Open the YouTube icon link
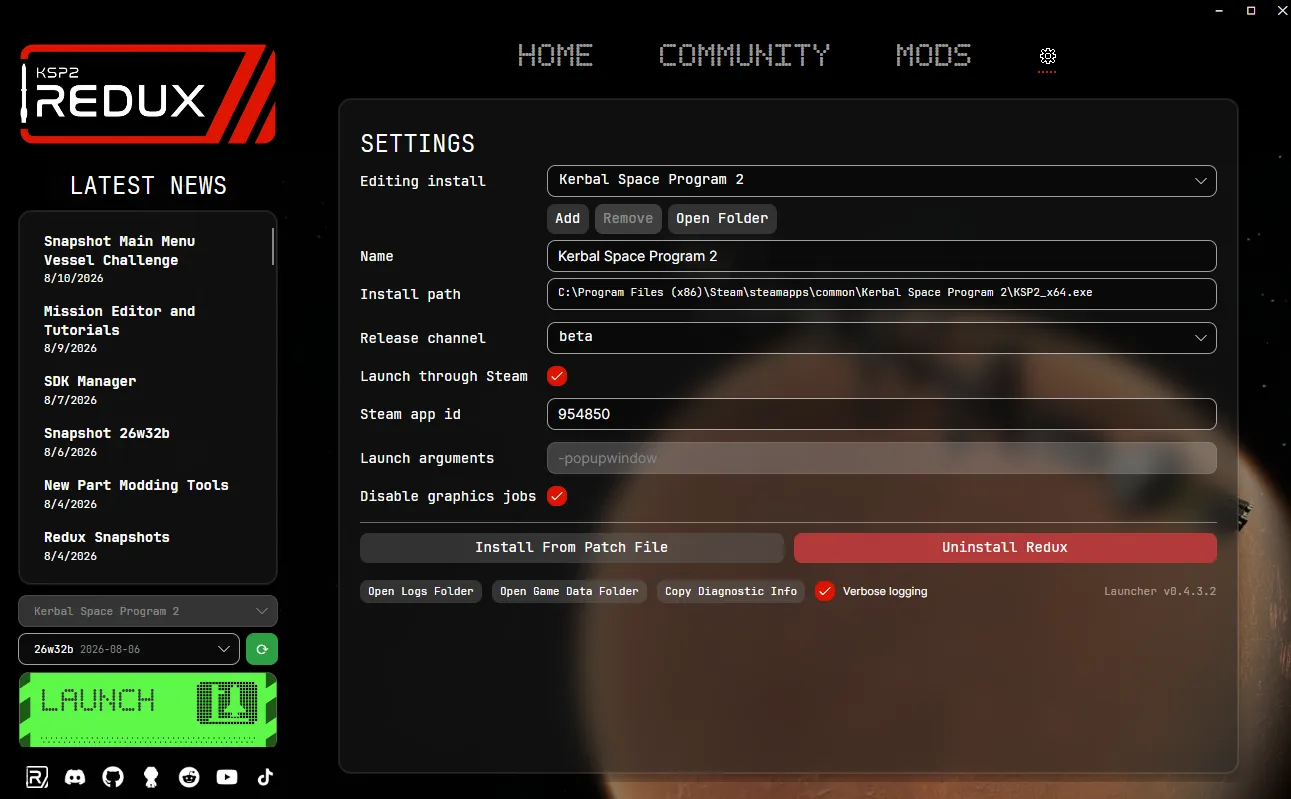The image size is (1291, 799). [227, 777]
